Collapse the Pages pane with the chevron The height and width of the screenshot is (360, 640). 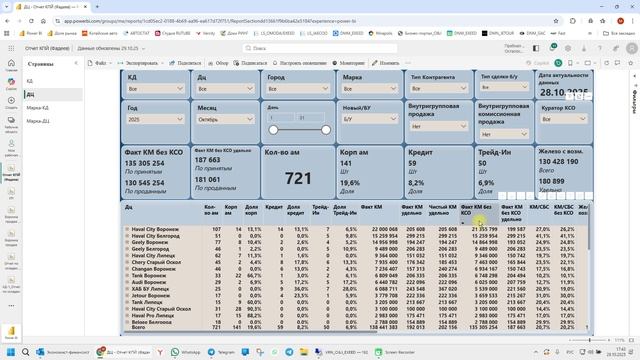[x=76, y=63]
